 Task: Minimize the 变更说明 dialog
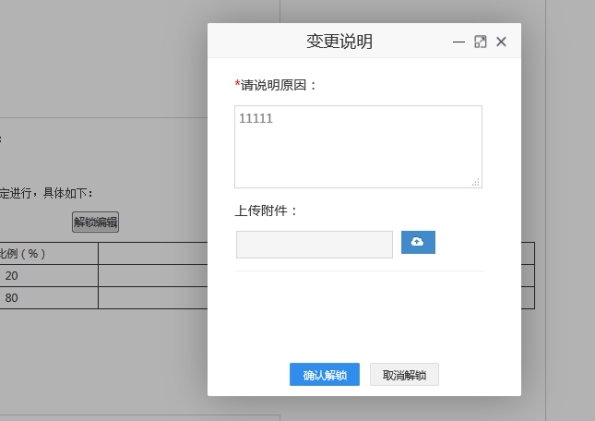pos(459,42)
